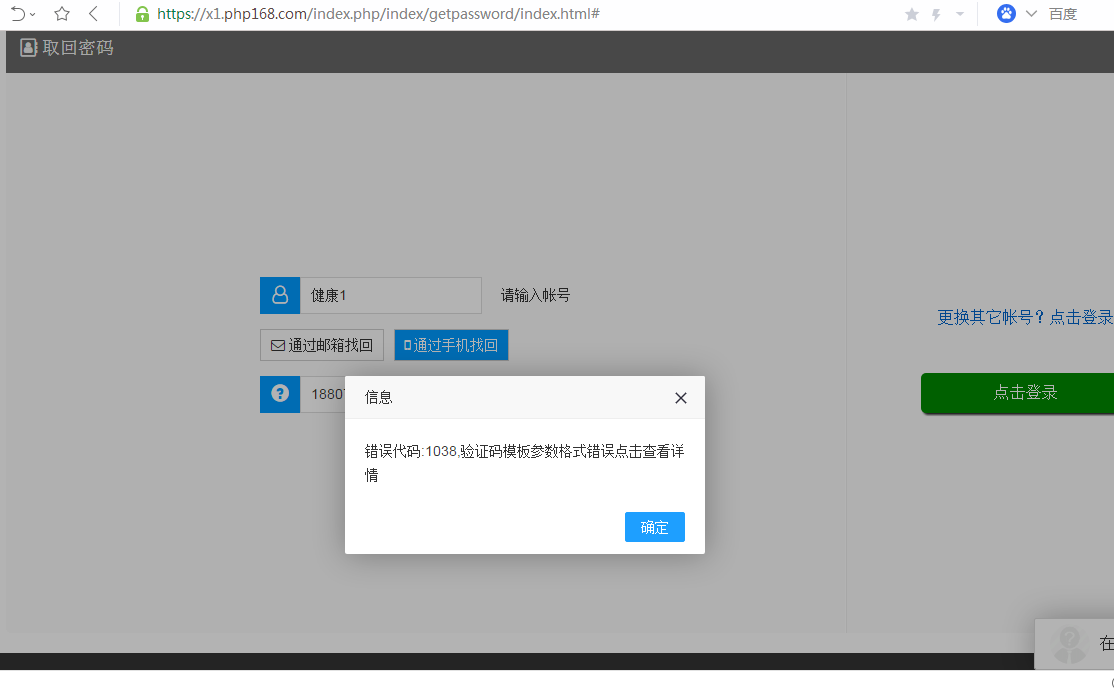Click the account input field containing 健康1
Image resolution: width=1114 pixels, height=691 pixels.
(x=390, y=295)
